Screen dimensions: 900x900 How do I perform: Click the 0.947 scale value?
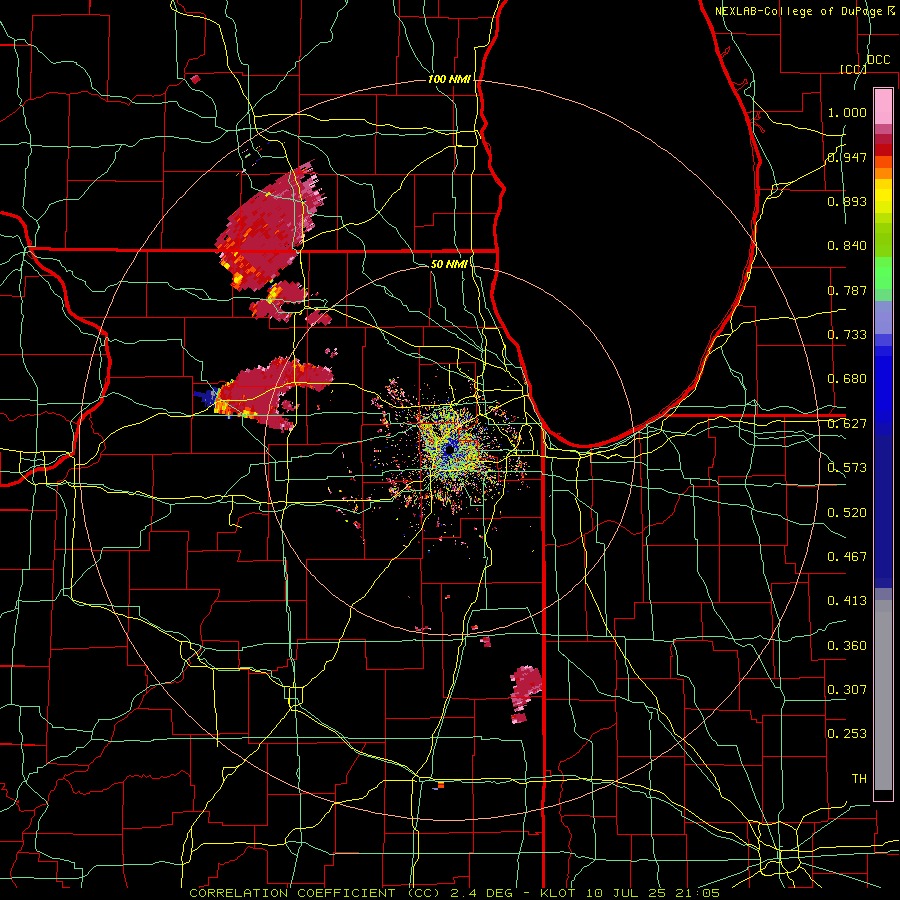pos(847,157)
